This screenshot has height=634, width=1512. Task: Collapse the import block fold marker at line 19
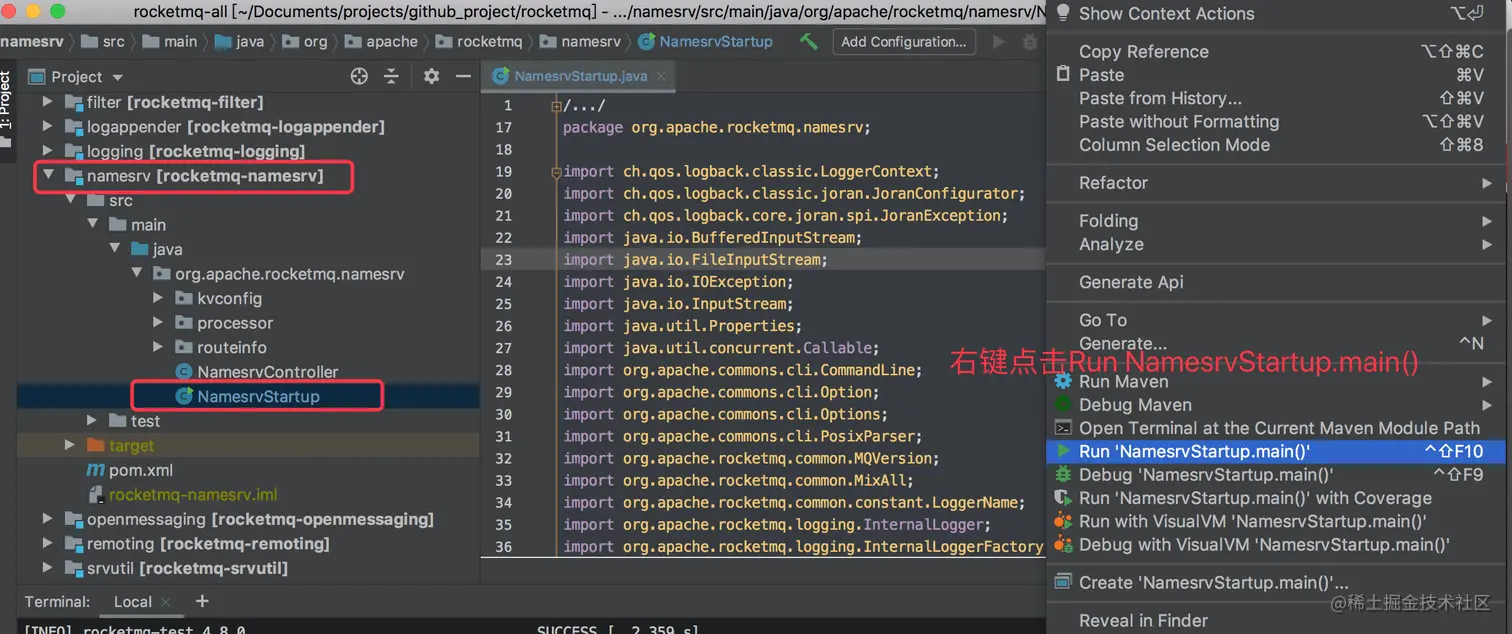click(x=556, y=171)
